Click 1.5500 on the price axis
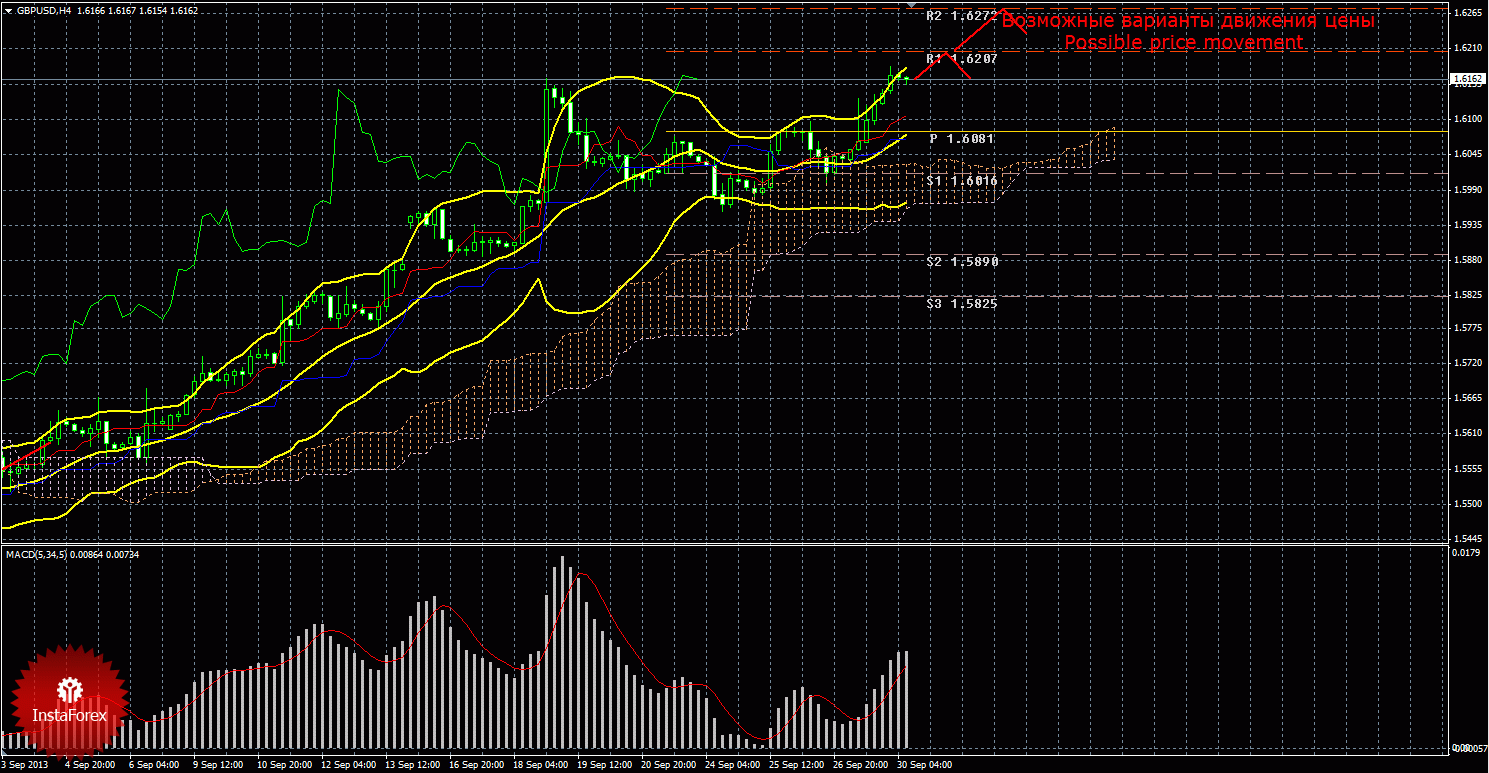Viewport: 1489px width, 773px height. 1468,505
